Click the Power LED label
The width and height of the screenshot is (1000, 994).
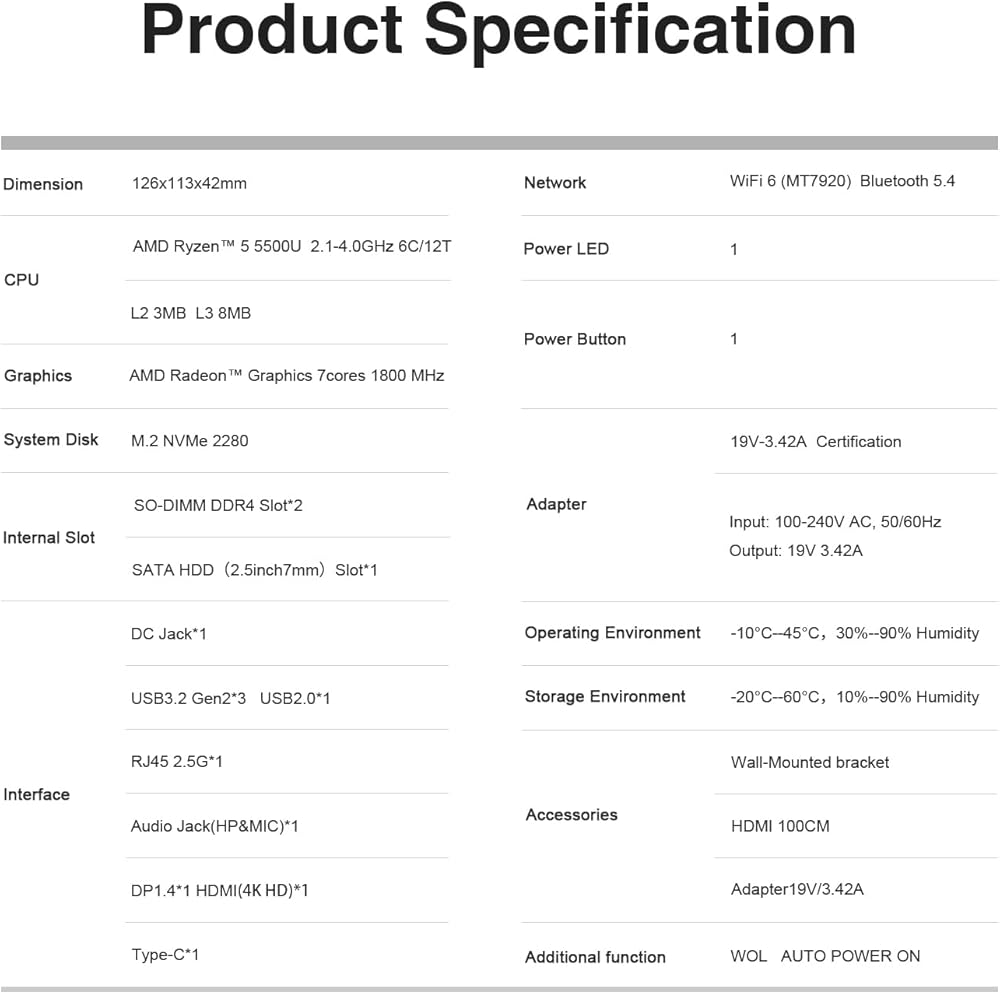[566, 249]
